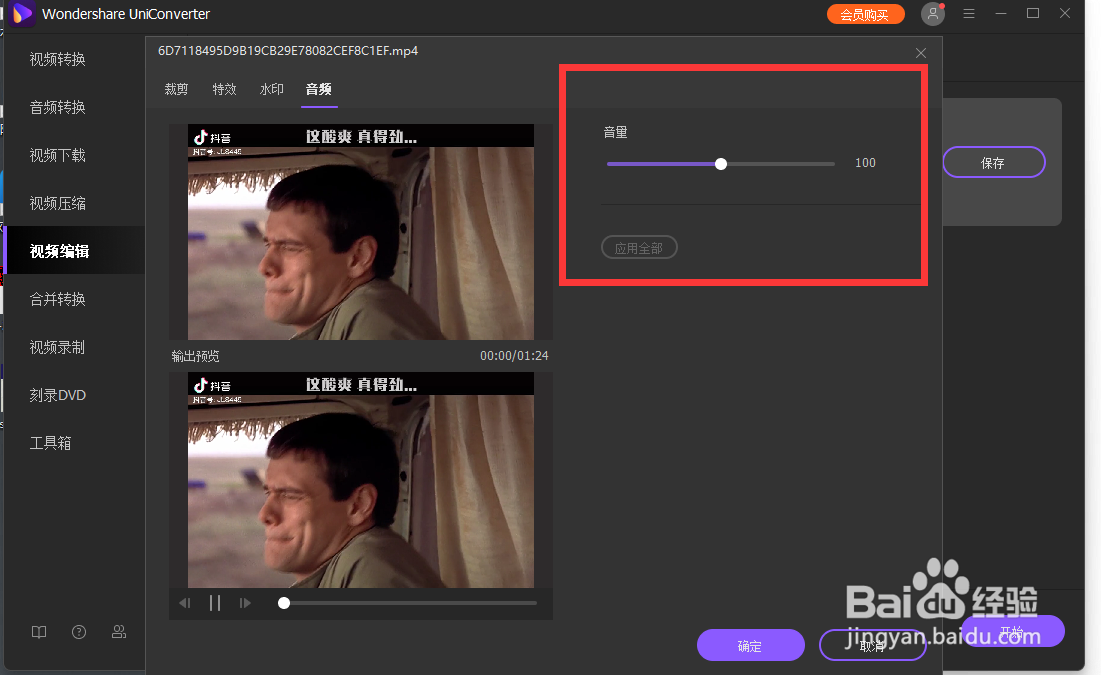Viewport: 1101px width, 675px height.
Task: Switch to the 裁剪 crop tab
Action: [x=176, y=89]
